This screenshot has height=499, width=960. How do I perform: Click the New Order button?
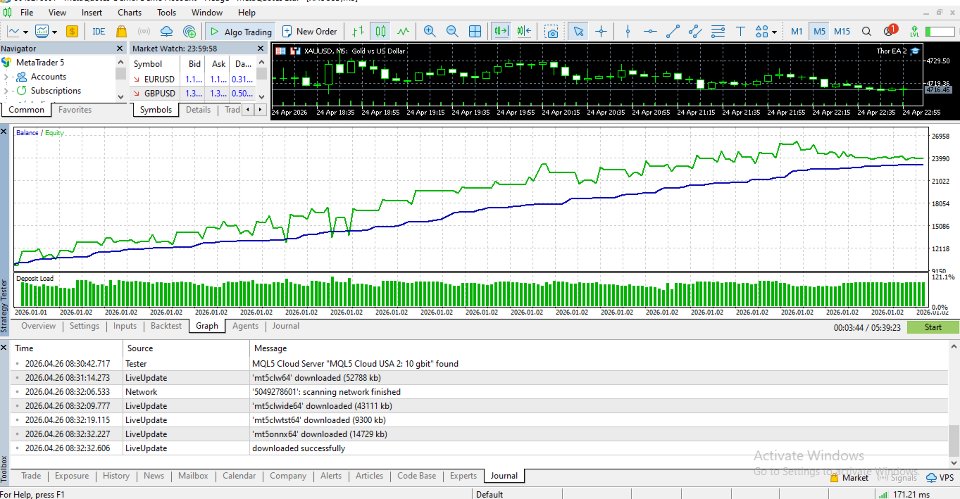point(310,31)
